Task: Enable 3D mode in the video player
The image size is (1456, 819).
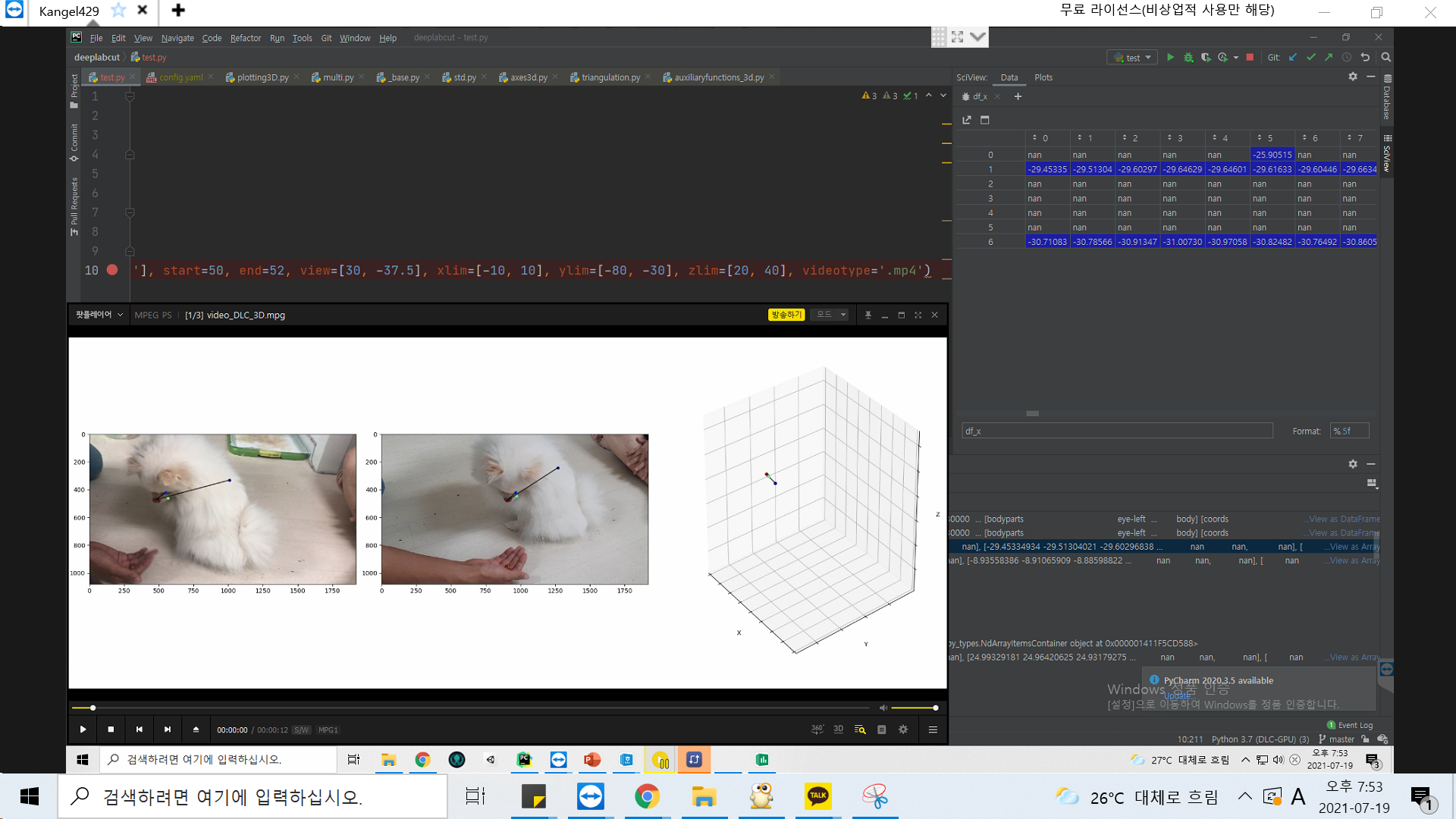Action: tap(838, 729)
